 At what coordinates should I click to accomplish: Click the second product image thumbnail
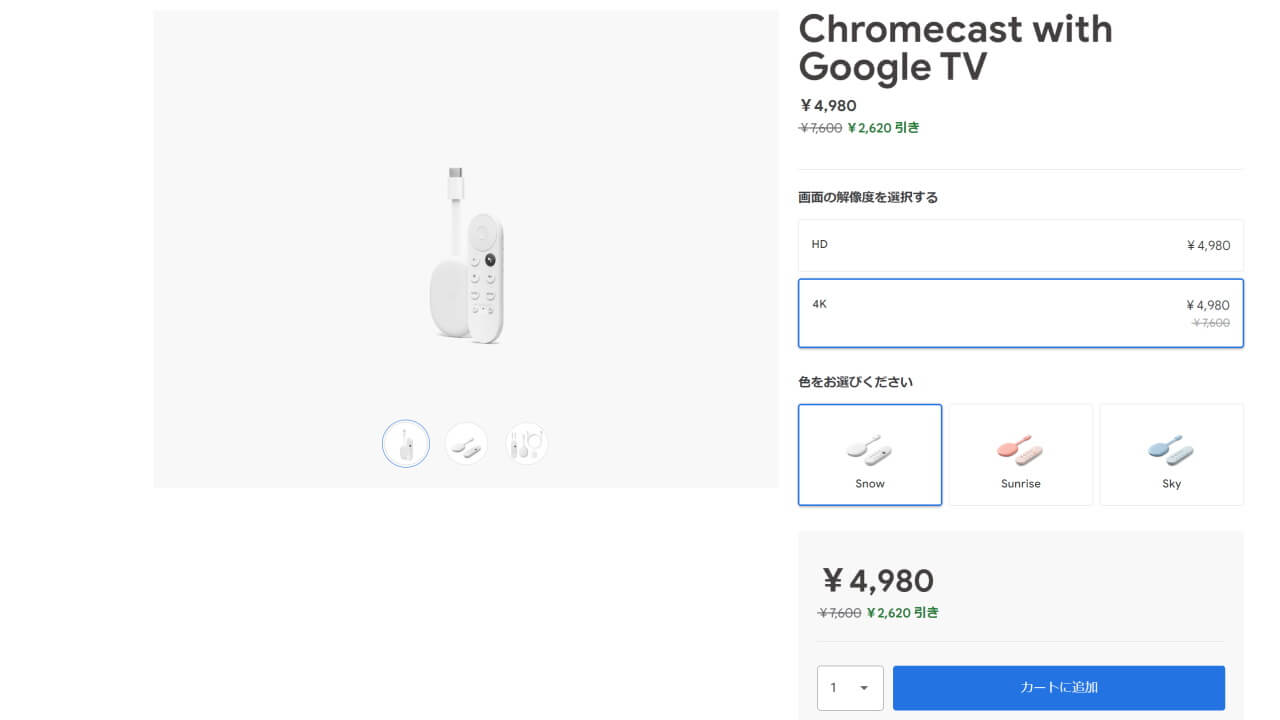click(465, 442)
